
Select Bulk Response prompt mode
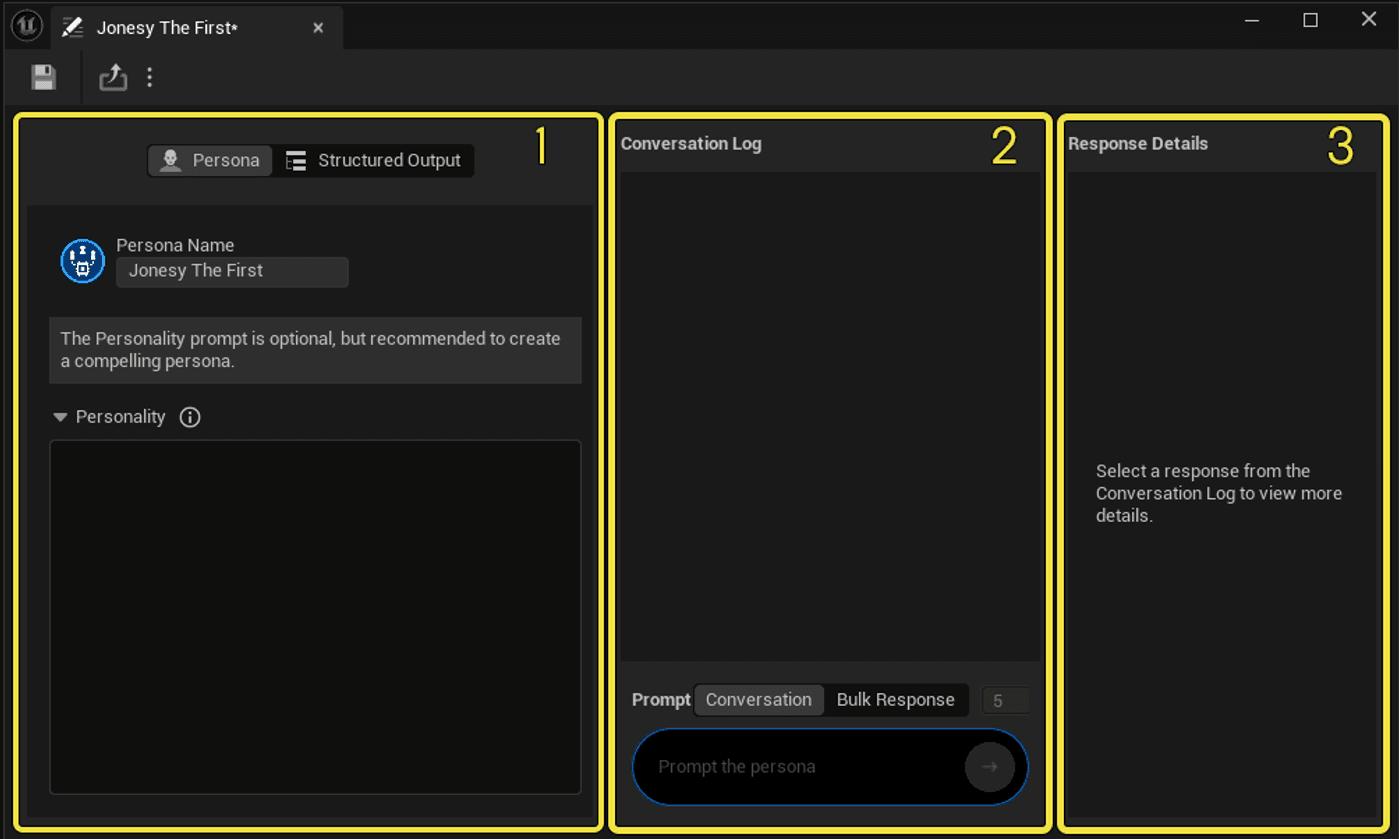[x=896, y=700]
